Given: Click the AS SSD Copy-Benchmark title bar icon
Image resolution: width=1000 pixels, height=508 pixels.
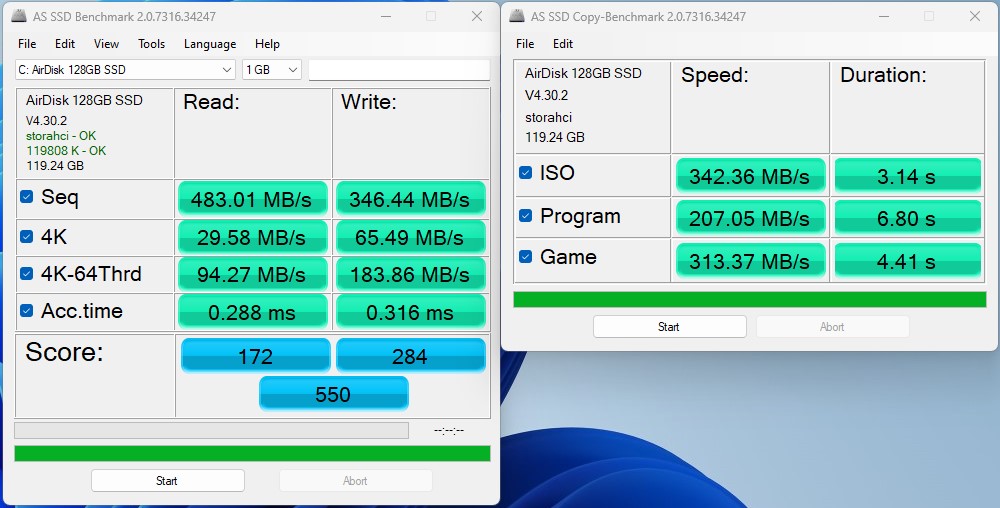Looking at the screenshot, I should click(x=516, y=17).
